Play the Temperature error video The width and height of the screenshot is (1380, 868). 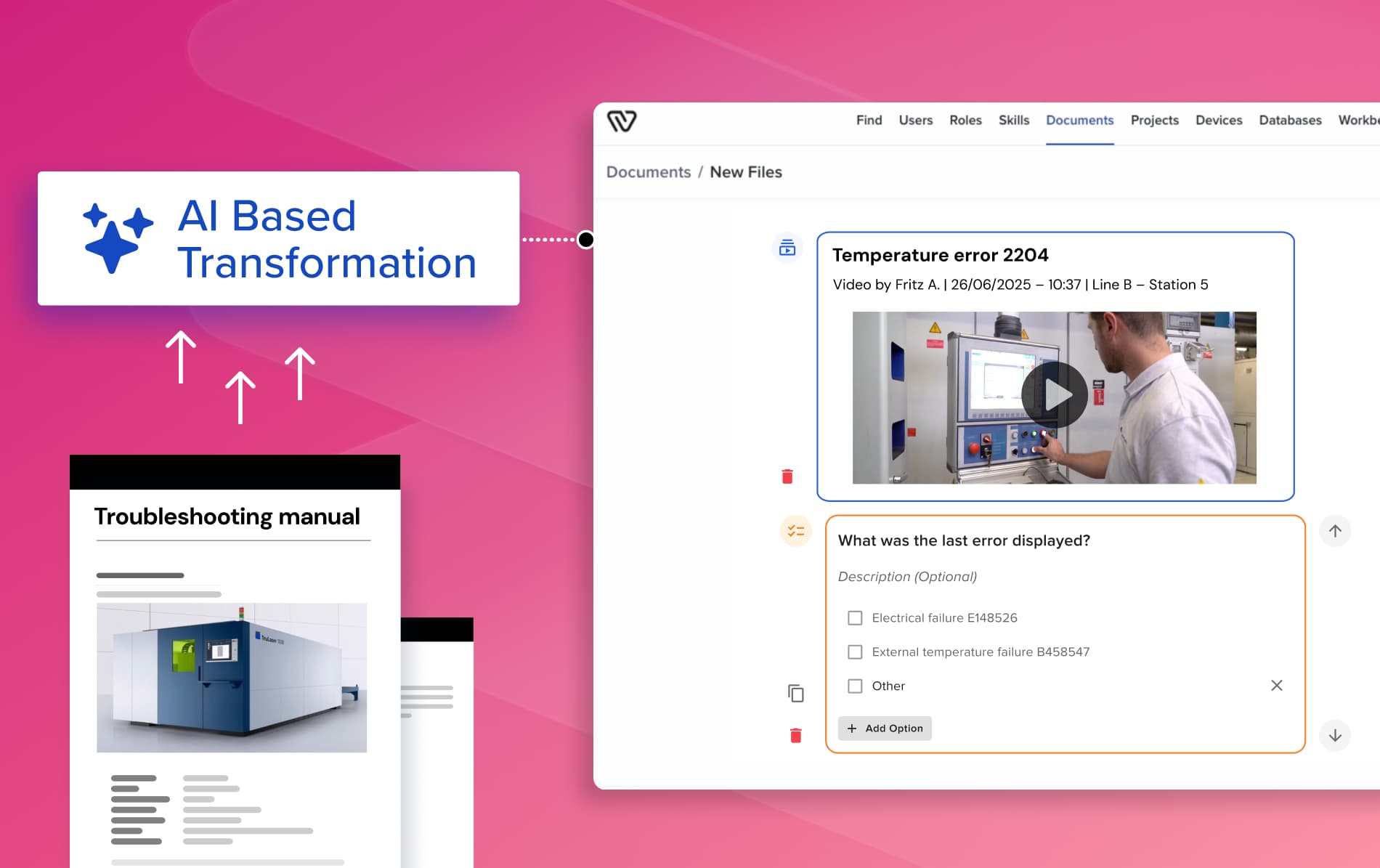1054,396
